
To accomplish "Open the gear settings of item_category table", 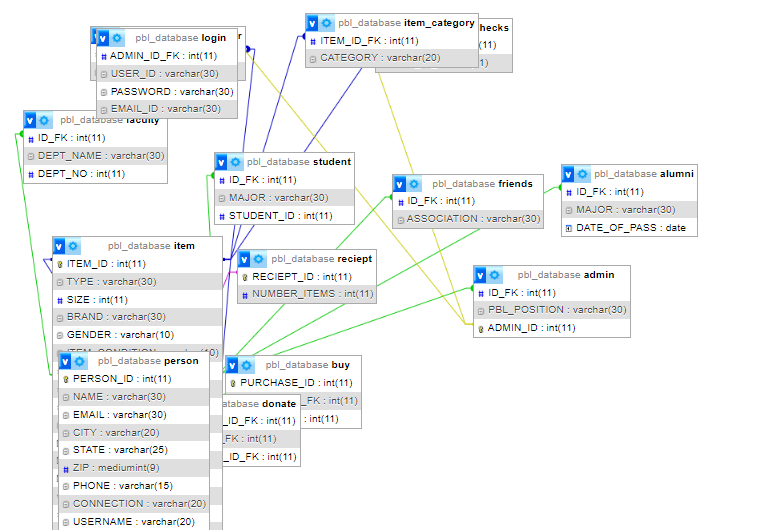I will 326,23.
